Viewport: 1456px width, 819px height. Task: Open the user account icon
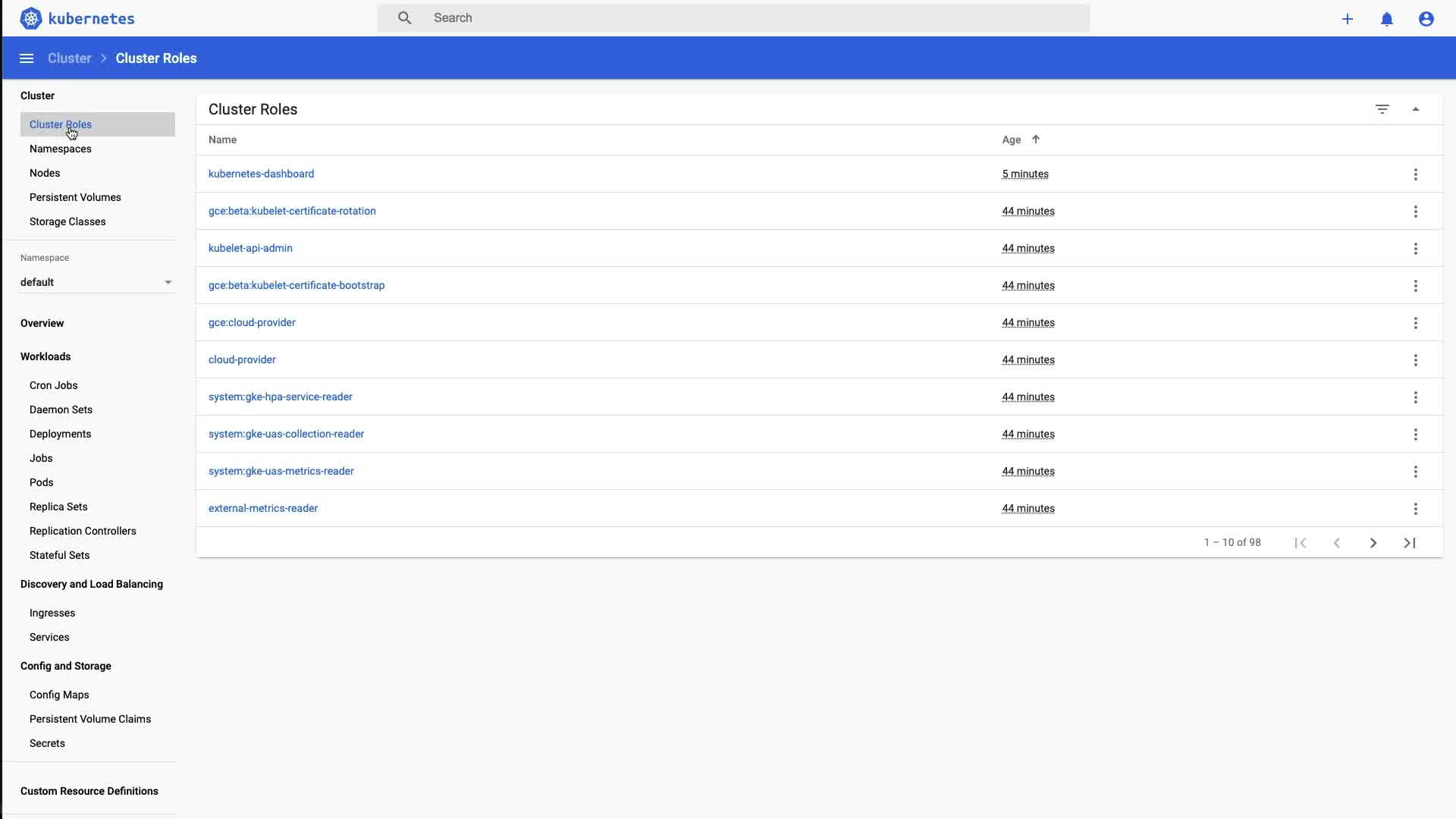coord(1426,19)
